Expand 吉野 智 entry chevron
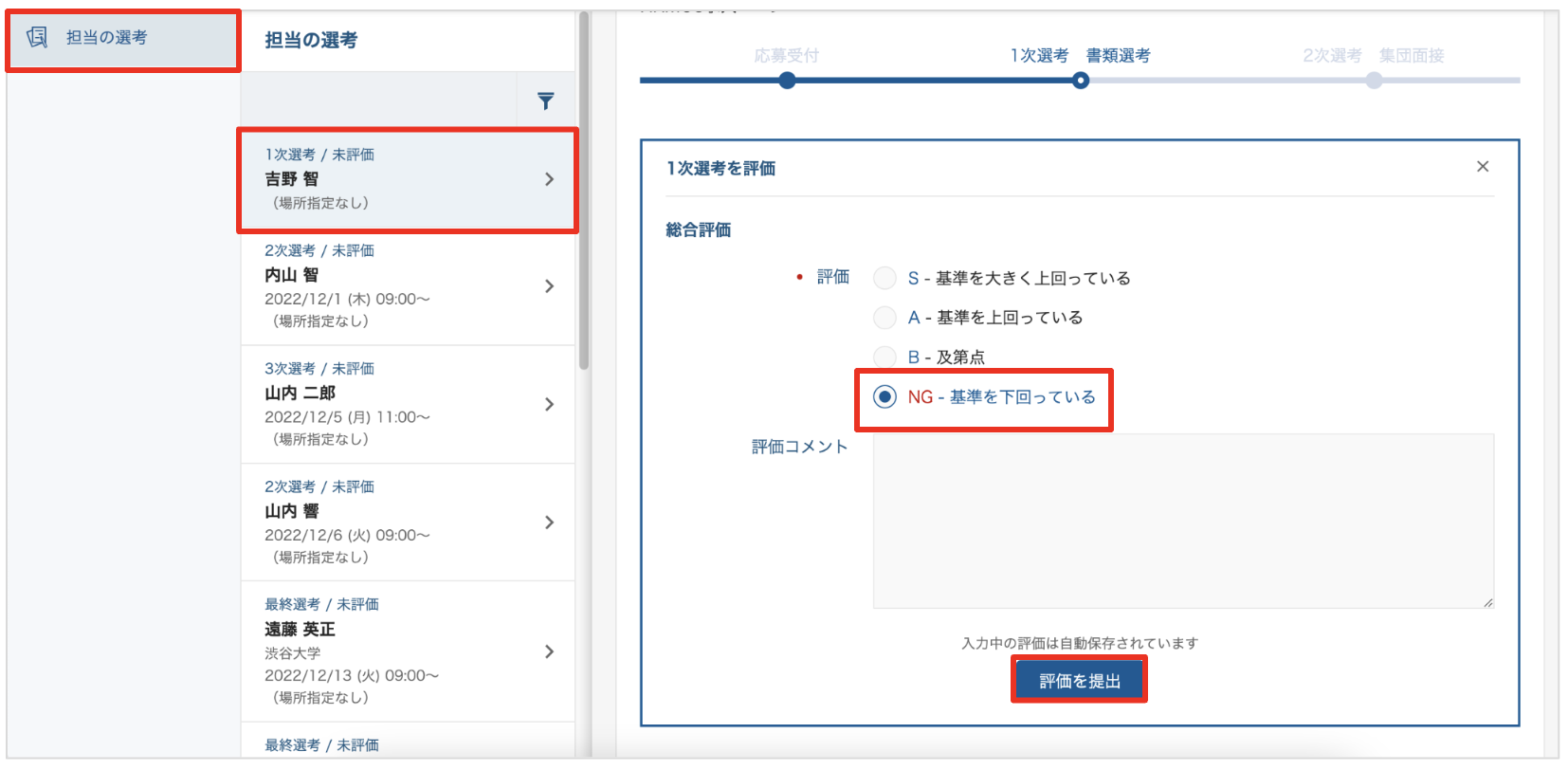1568x770 pixels. 549,179
